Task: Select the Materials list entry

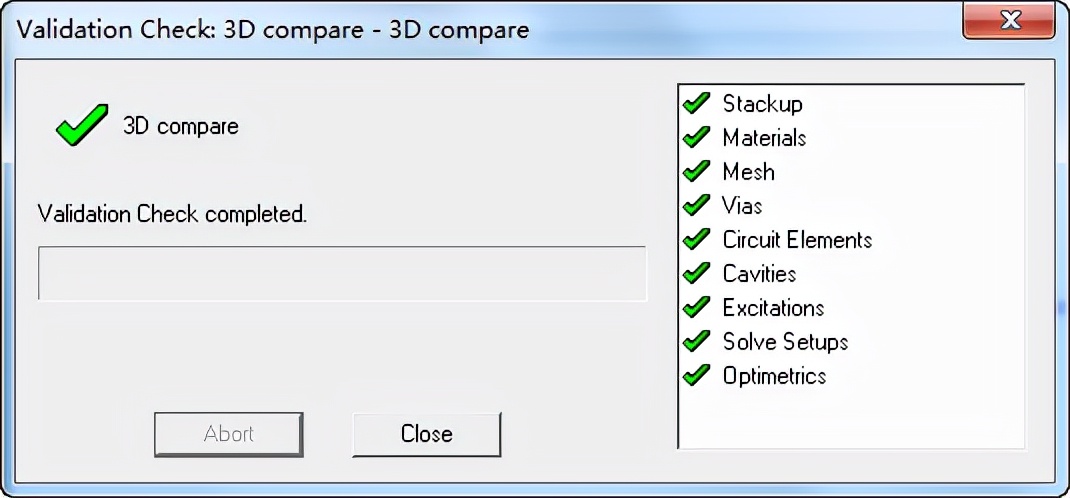Action: (x=764, y=137)
